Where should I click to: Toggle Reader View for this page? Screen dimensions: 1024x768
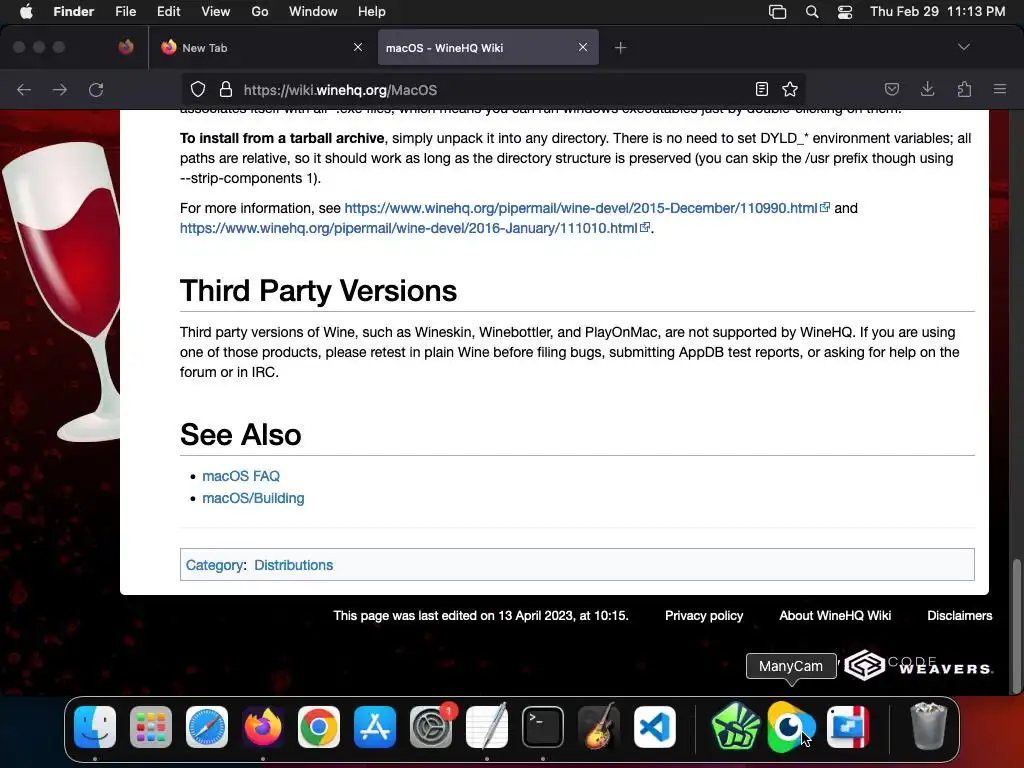click(x=761, y=89)
